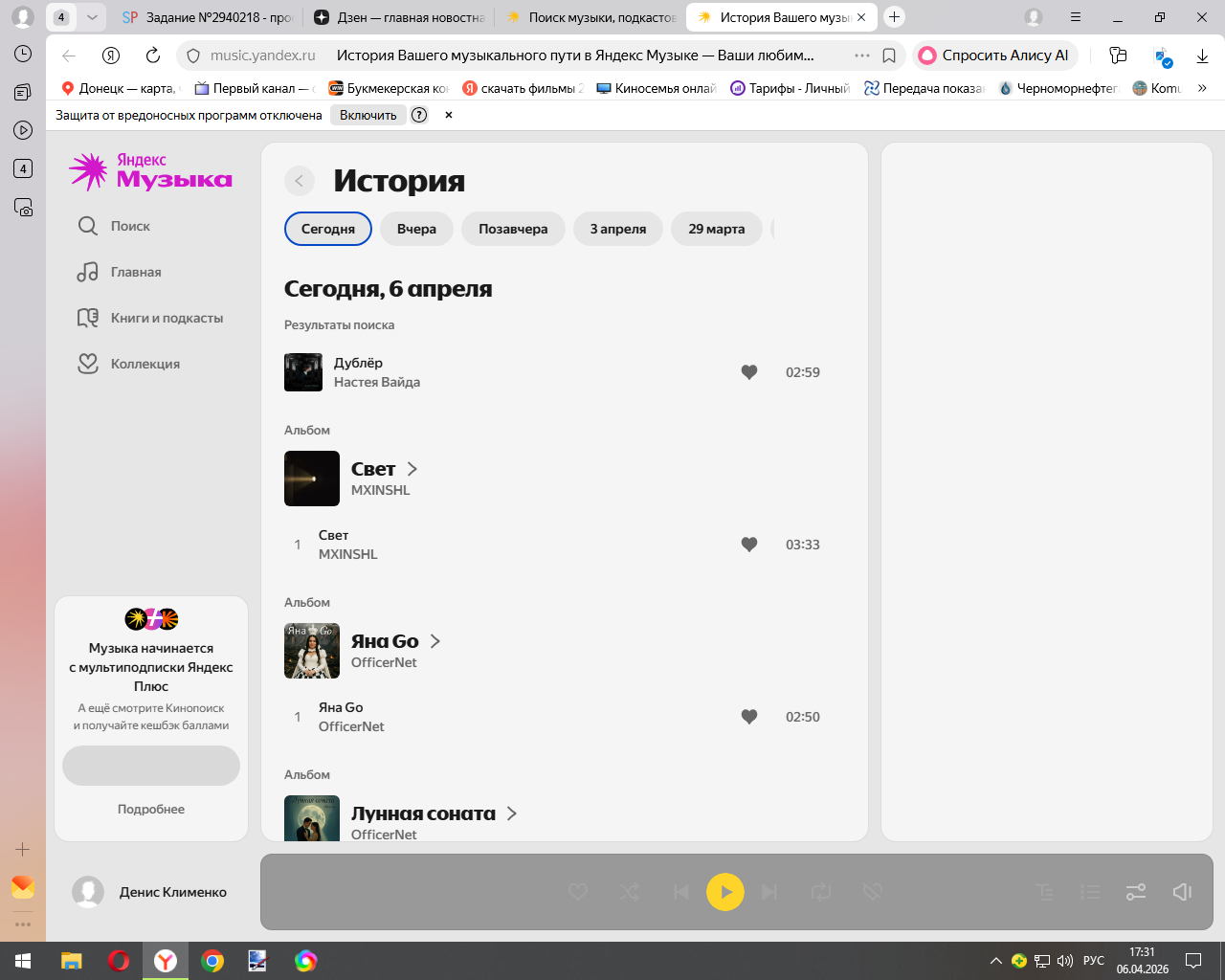
Task: Mute sound with the speaker icon
Action: [1182, 892]
